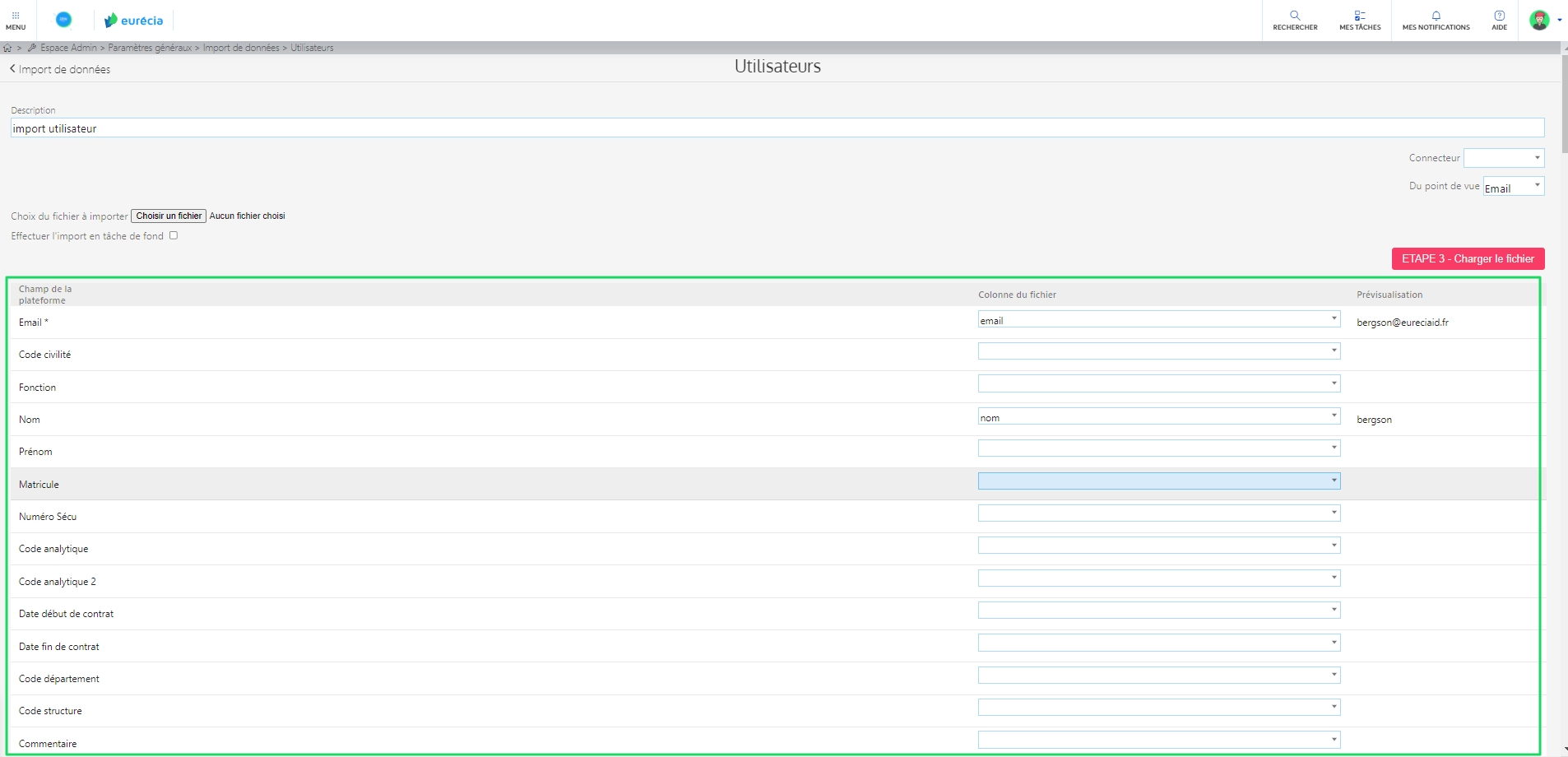Image resolution: width=1568 pixels, height=757 pixels.
Task: Click the Aucun fichier choisi text
Action: 247,216
